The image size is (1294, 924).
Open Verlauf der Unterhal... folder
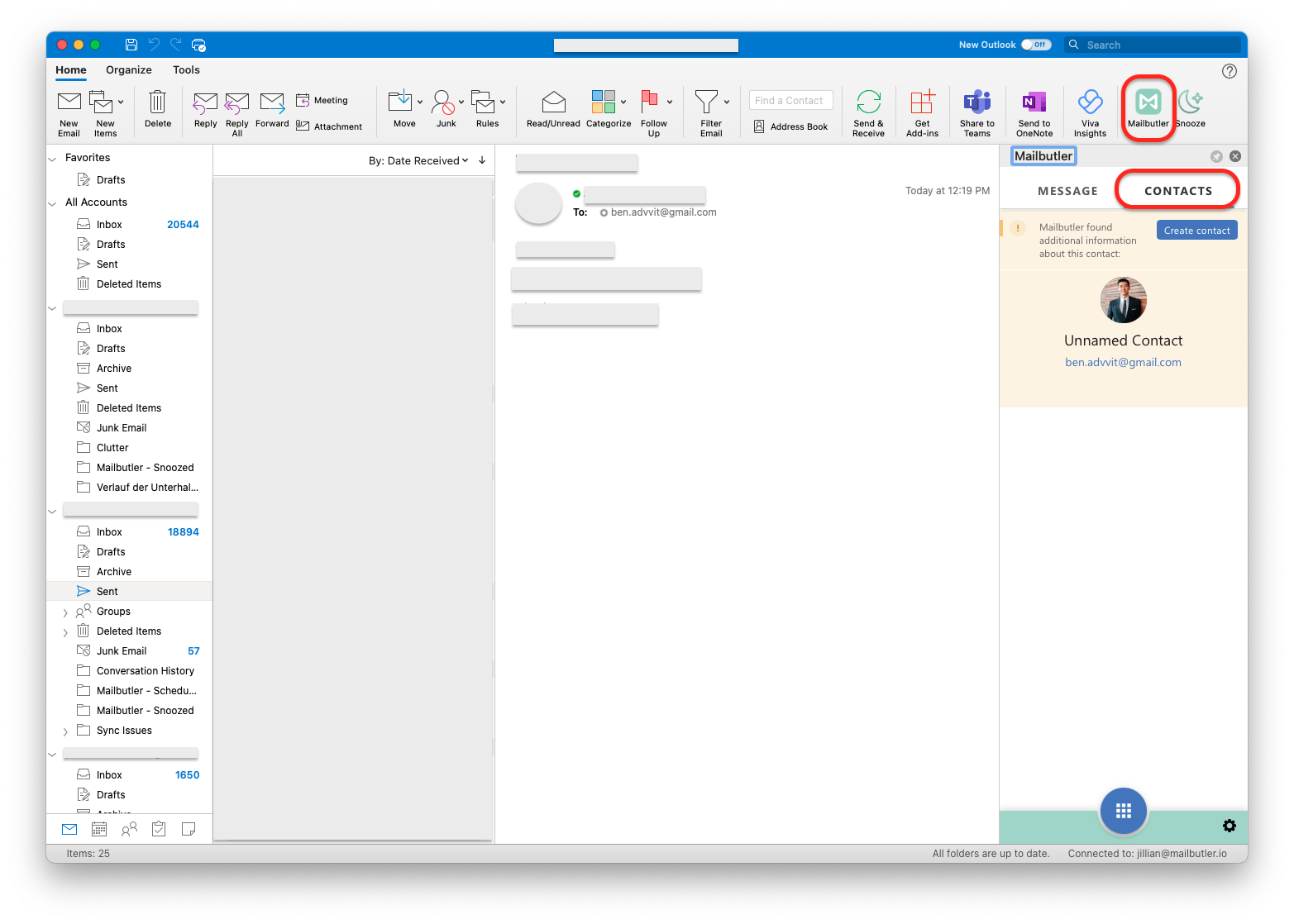click(x=130, y=488)
